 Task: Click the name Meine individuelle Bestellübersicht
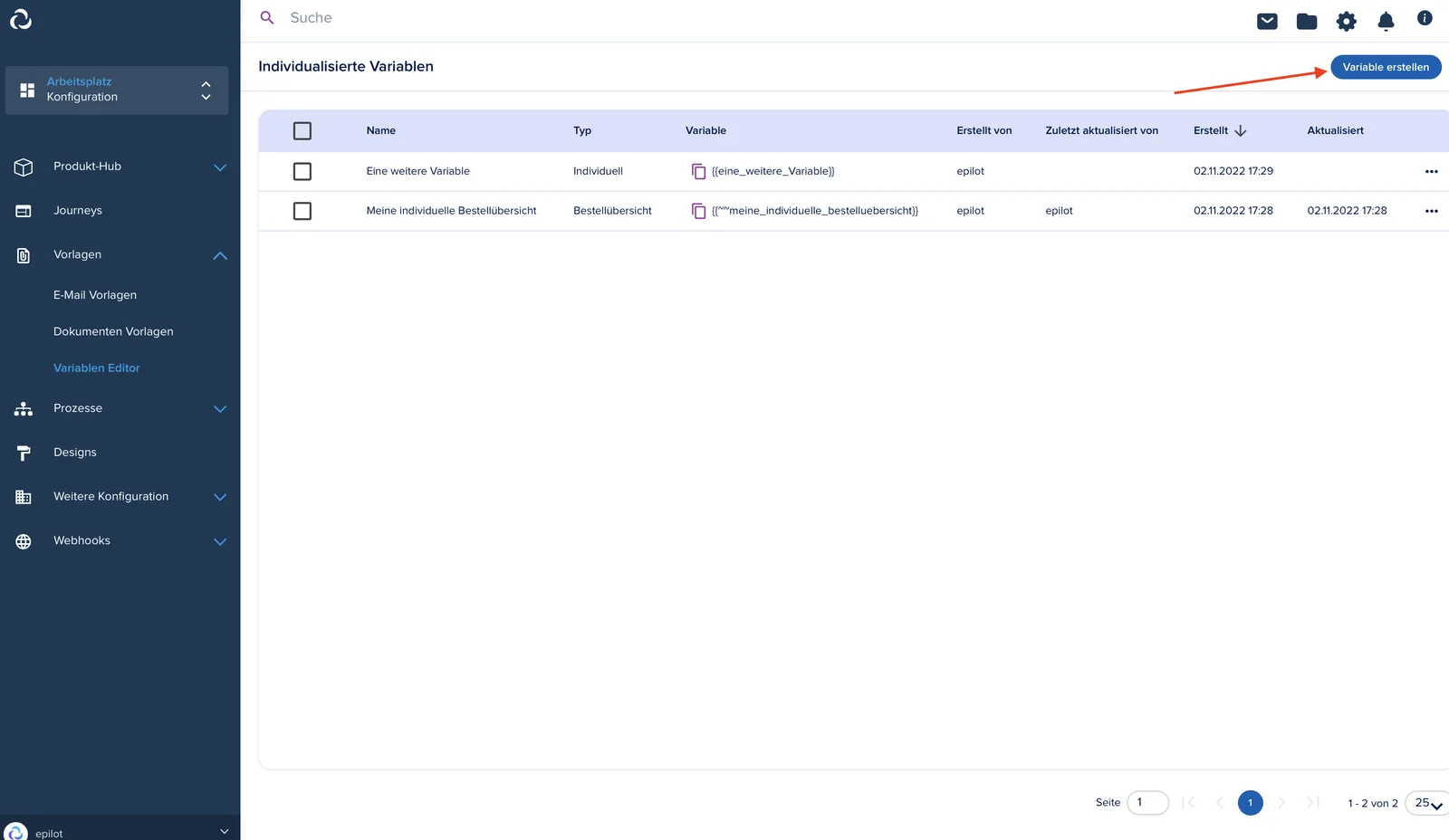click(452, 211)
